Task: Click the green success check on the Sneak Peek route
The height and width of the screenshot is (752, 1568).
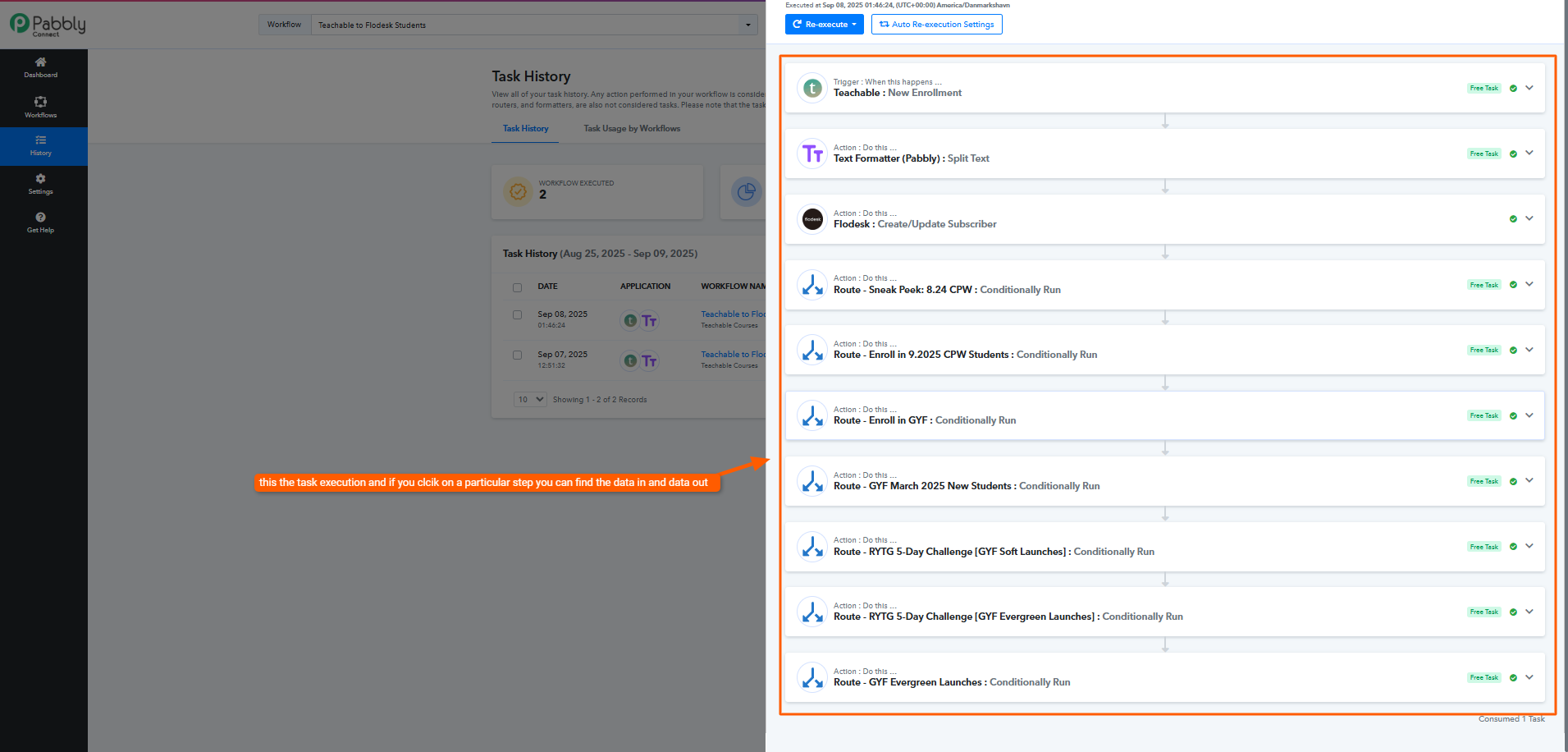Action: click(x=1513, y=285)
